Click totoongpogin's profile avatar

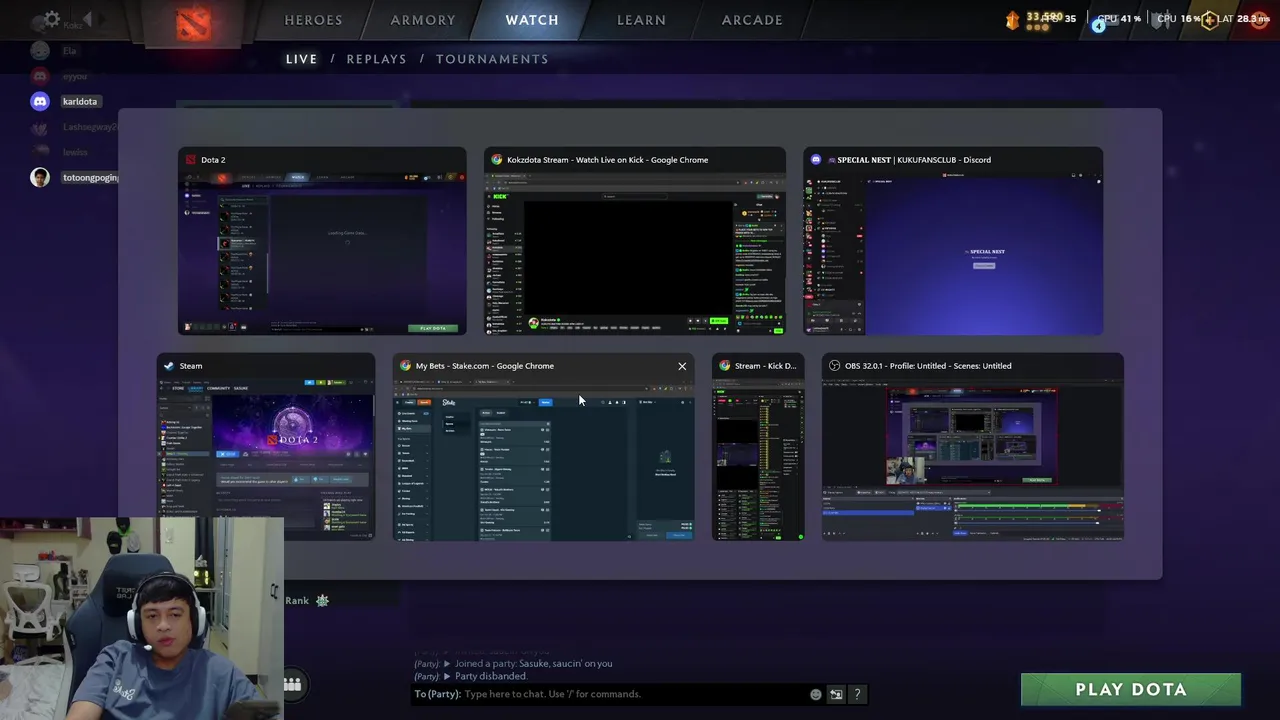pos(40,177)
